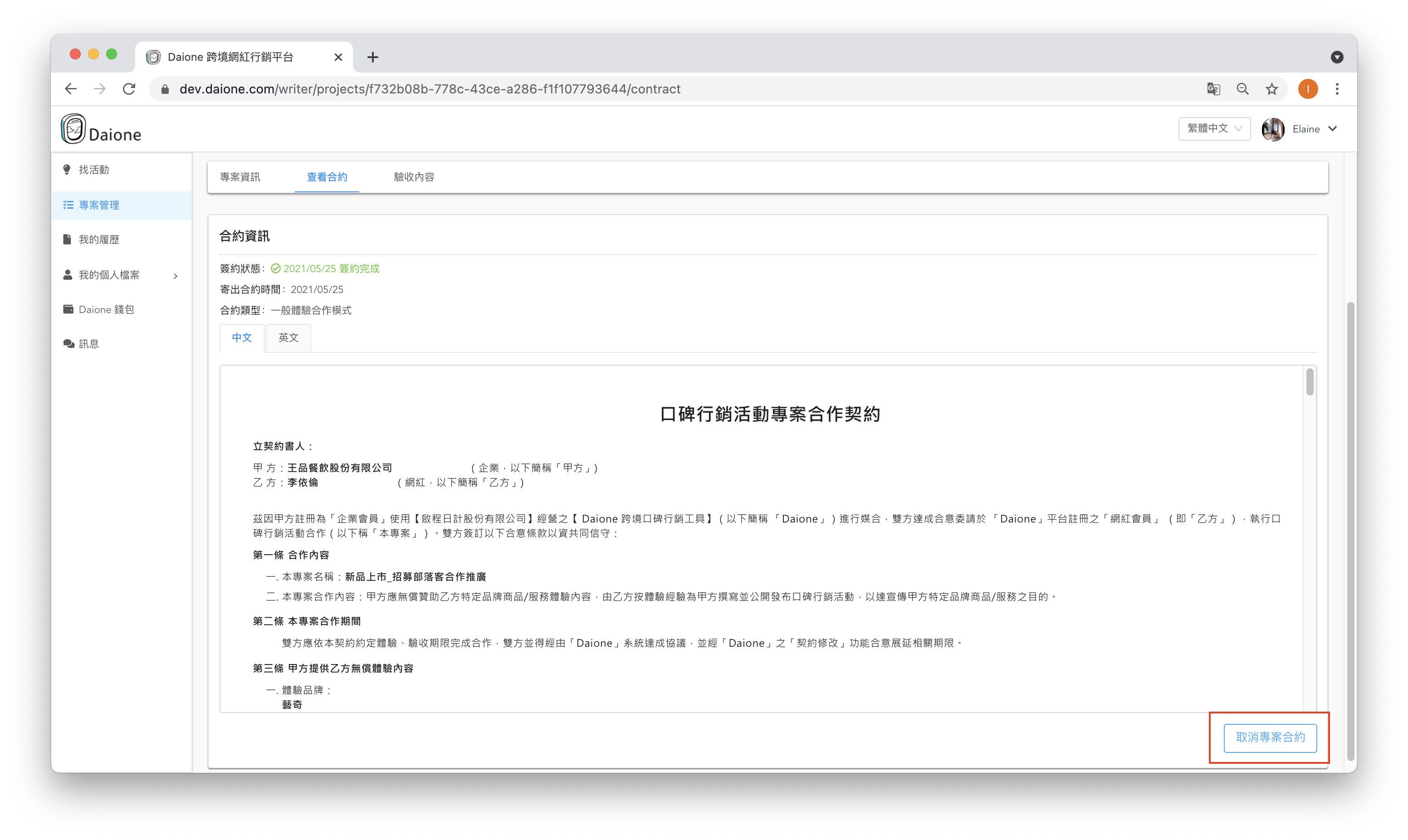Open a new browser tab
The height and width of the screenshot is (840, 1408).
tap(372, 57)
